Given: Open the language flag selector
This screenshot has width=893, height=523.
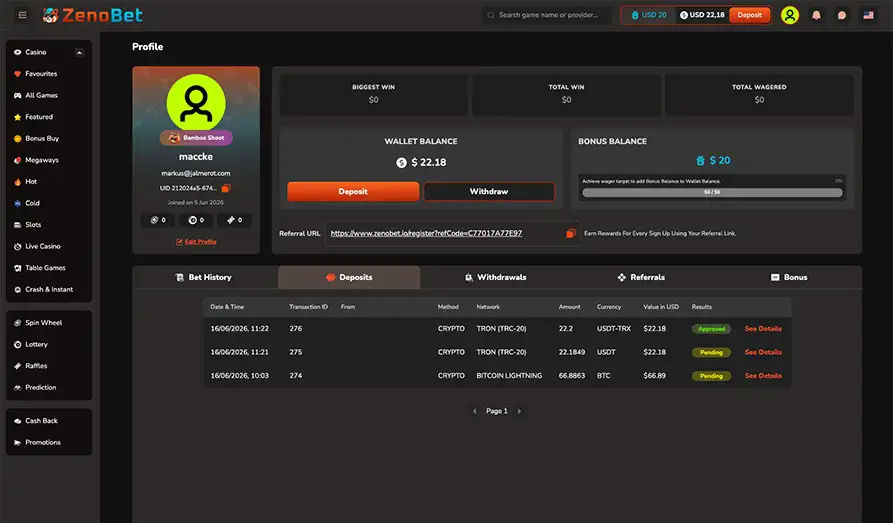Looking at the screenshot, I should (x=868, y=15).
